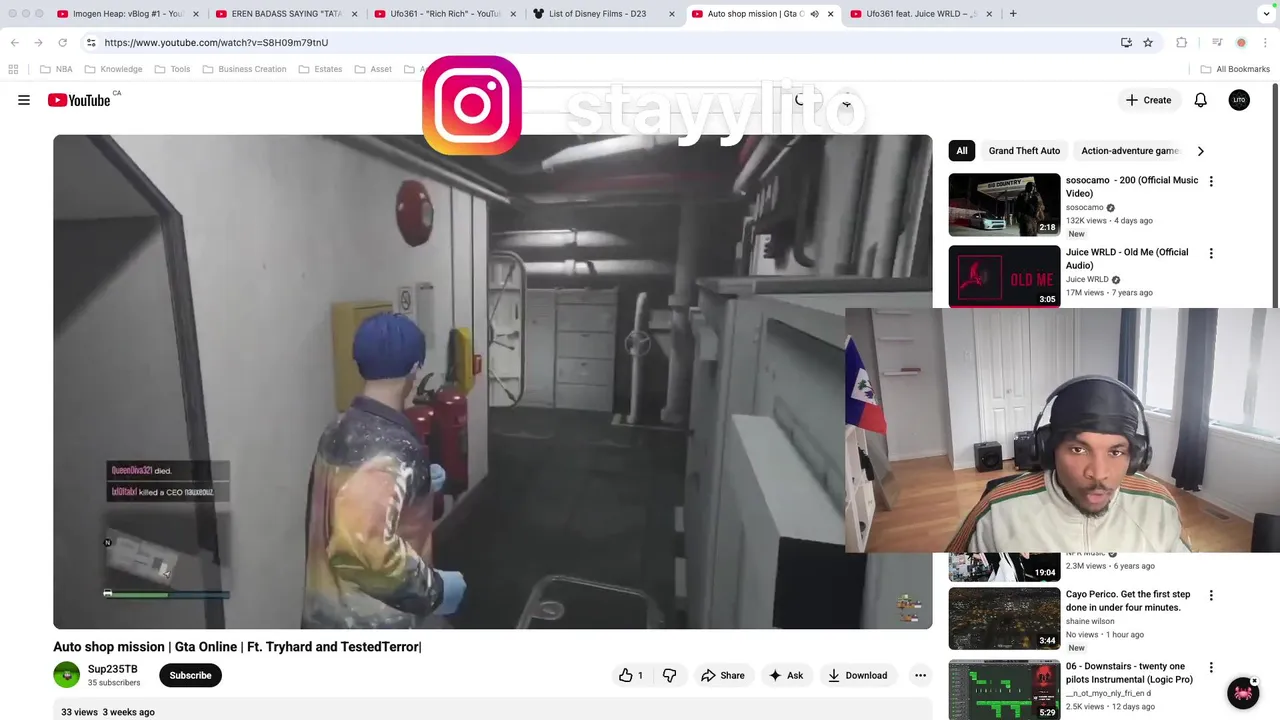
Task: Close the crab floating widget
Action: (x=1254, y=682)
